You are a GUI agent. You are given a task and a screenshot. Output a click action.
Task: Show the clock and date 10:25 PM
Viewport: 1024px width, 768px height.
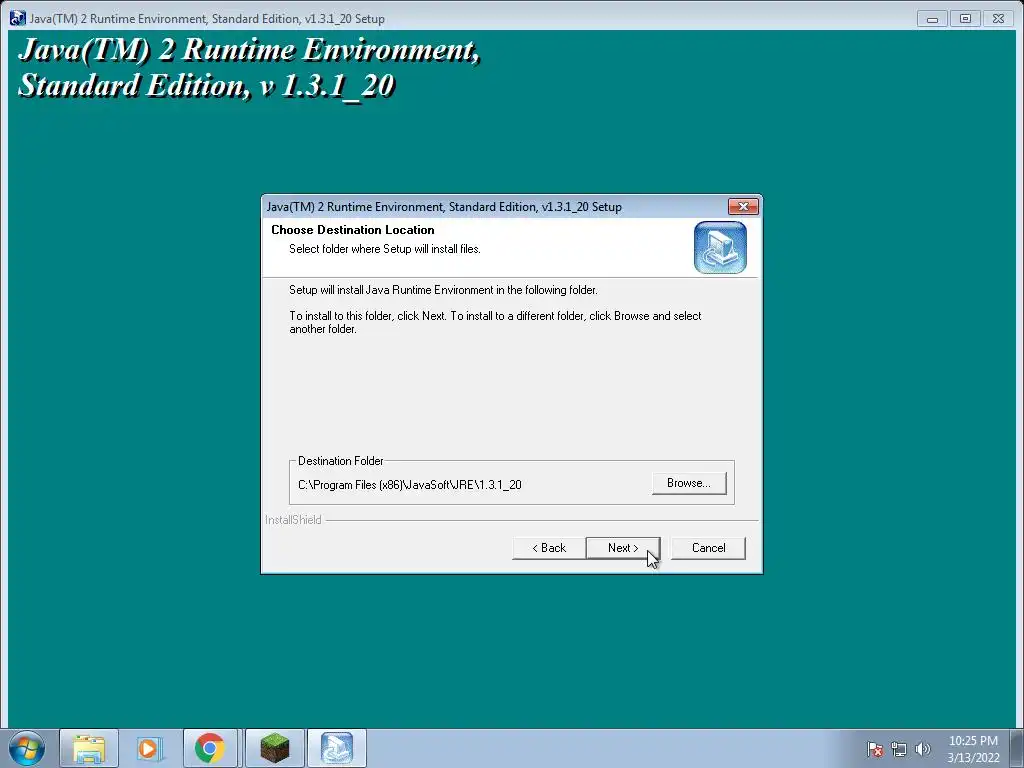pos(973,749)
